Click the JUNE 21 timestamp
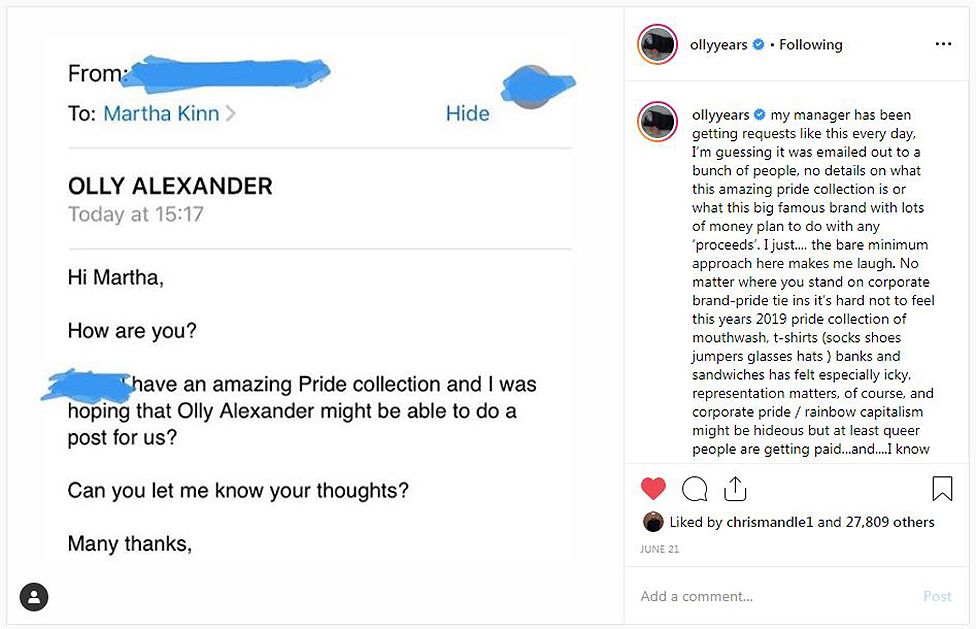 pos(658,548)
